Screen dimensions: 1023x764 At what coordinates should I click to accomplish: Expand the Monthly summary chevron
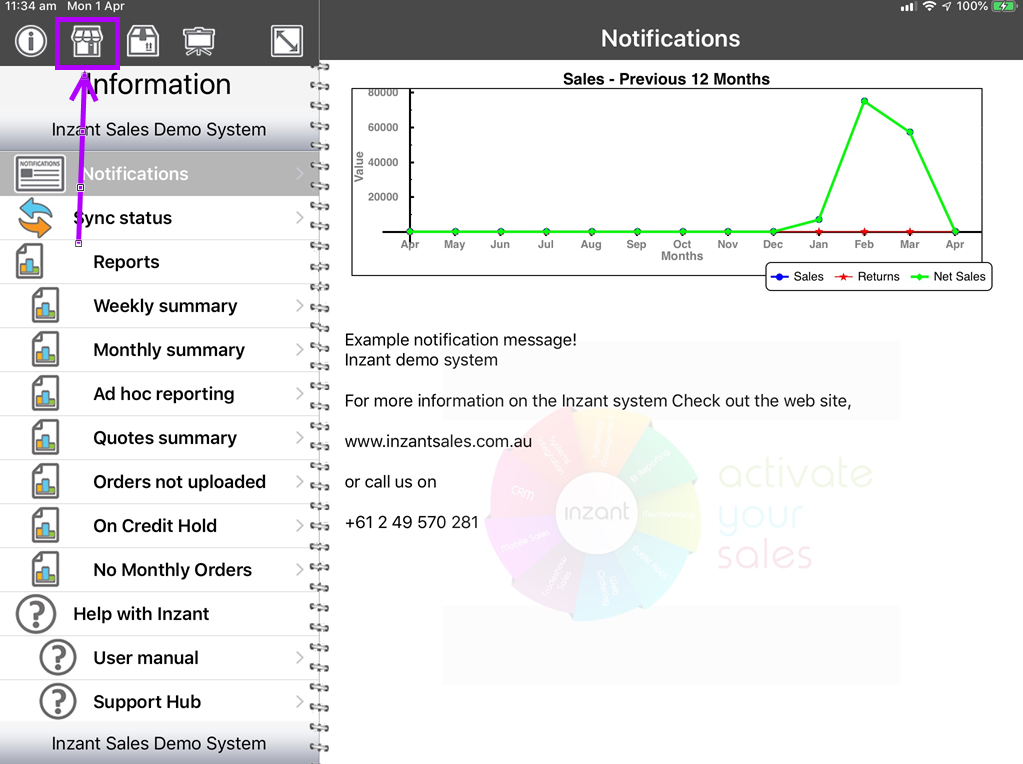point(299,349)
